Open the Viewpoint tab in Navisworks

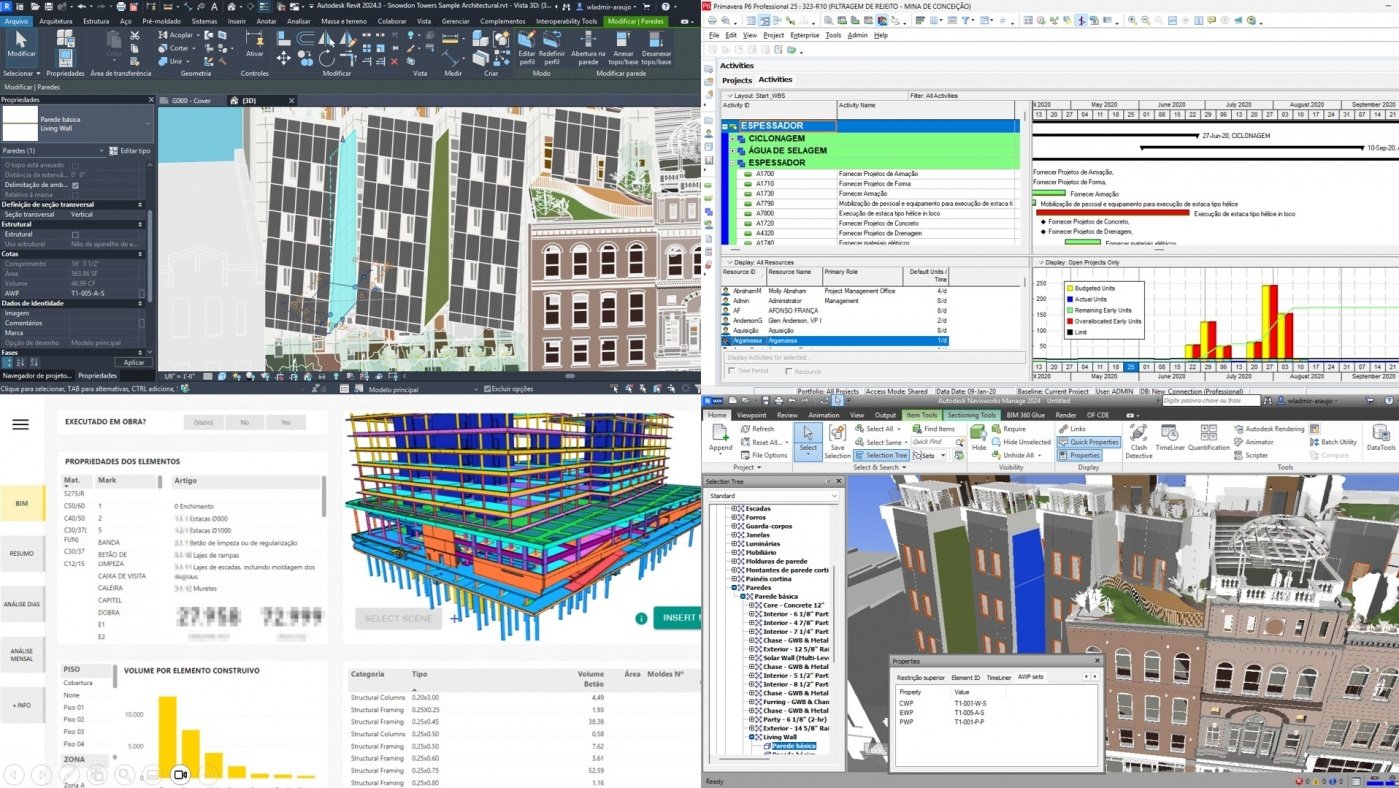[x=751, y=415]
